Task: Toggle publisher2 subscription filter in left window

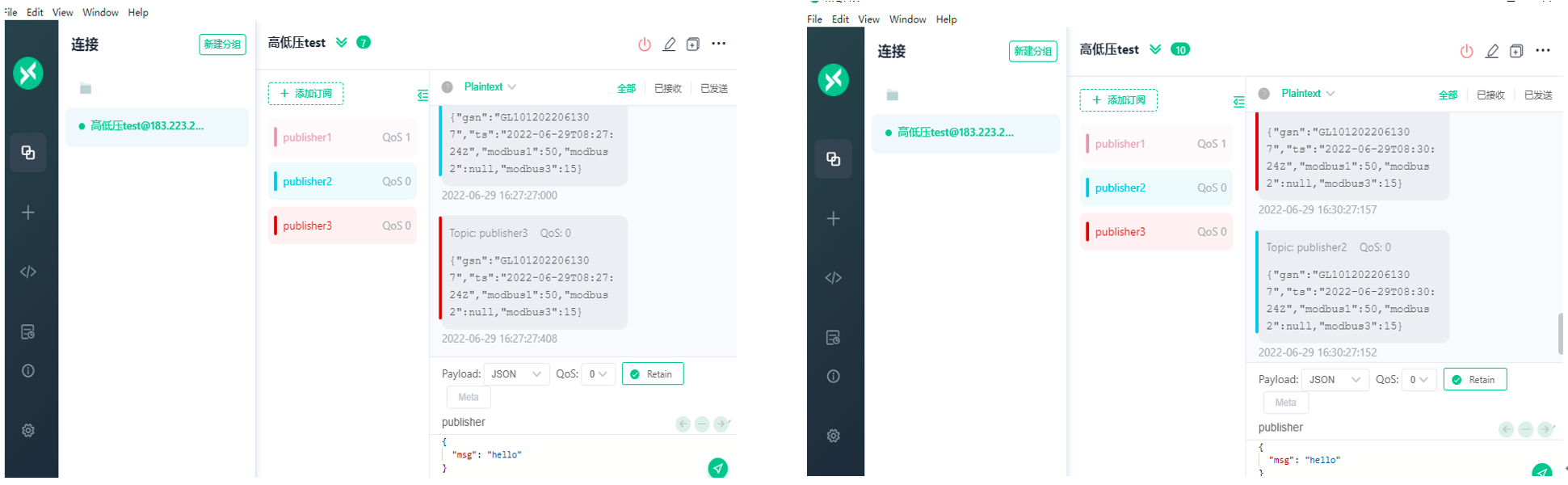Action: [x=343, y=182]
